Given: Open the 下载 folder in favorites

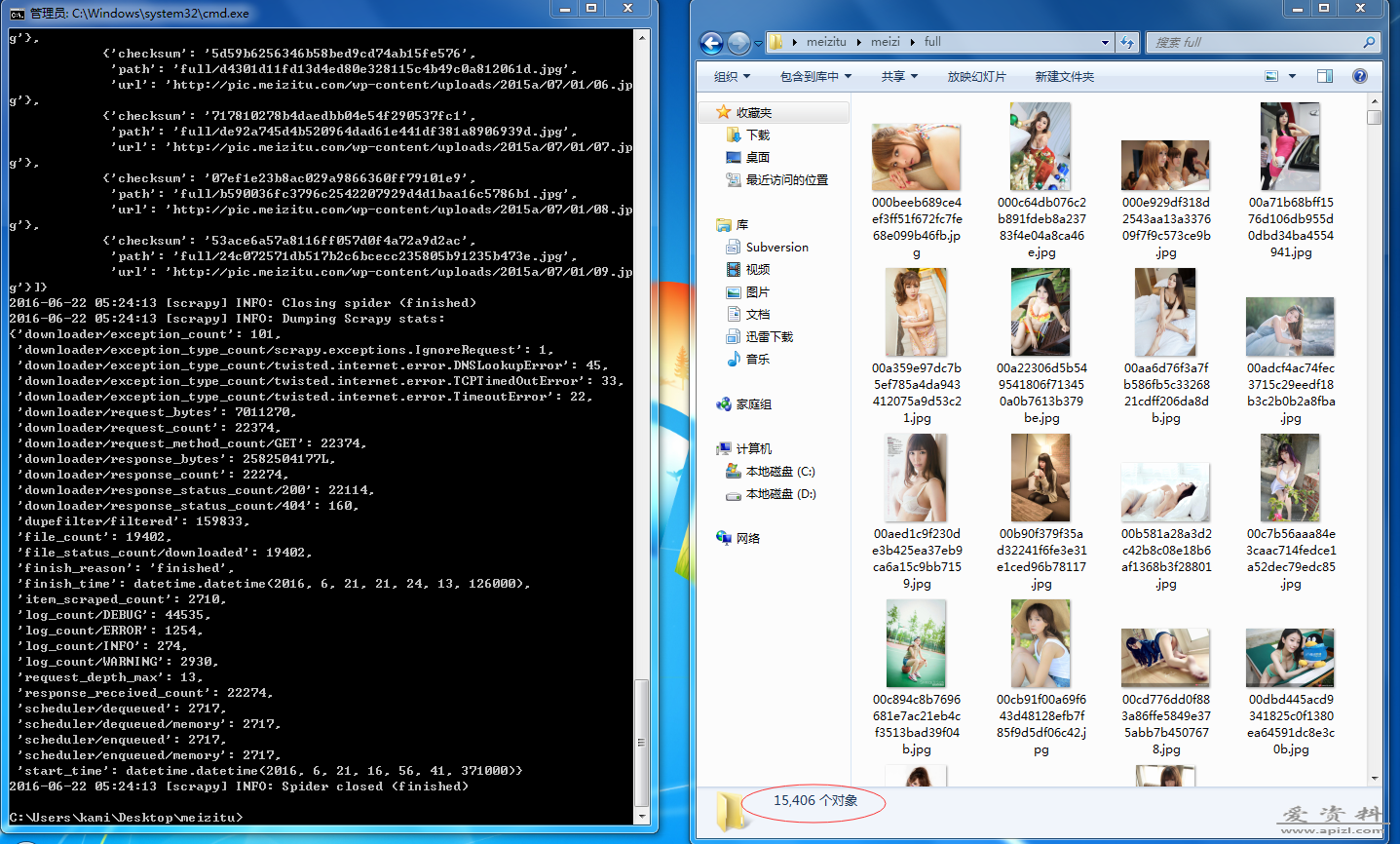Looking at the screenshot, I should pyautogui.click(x=757, y=135).
